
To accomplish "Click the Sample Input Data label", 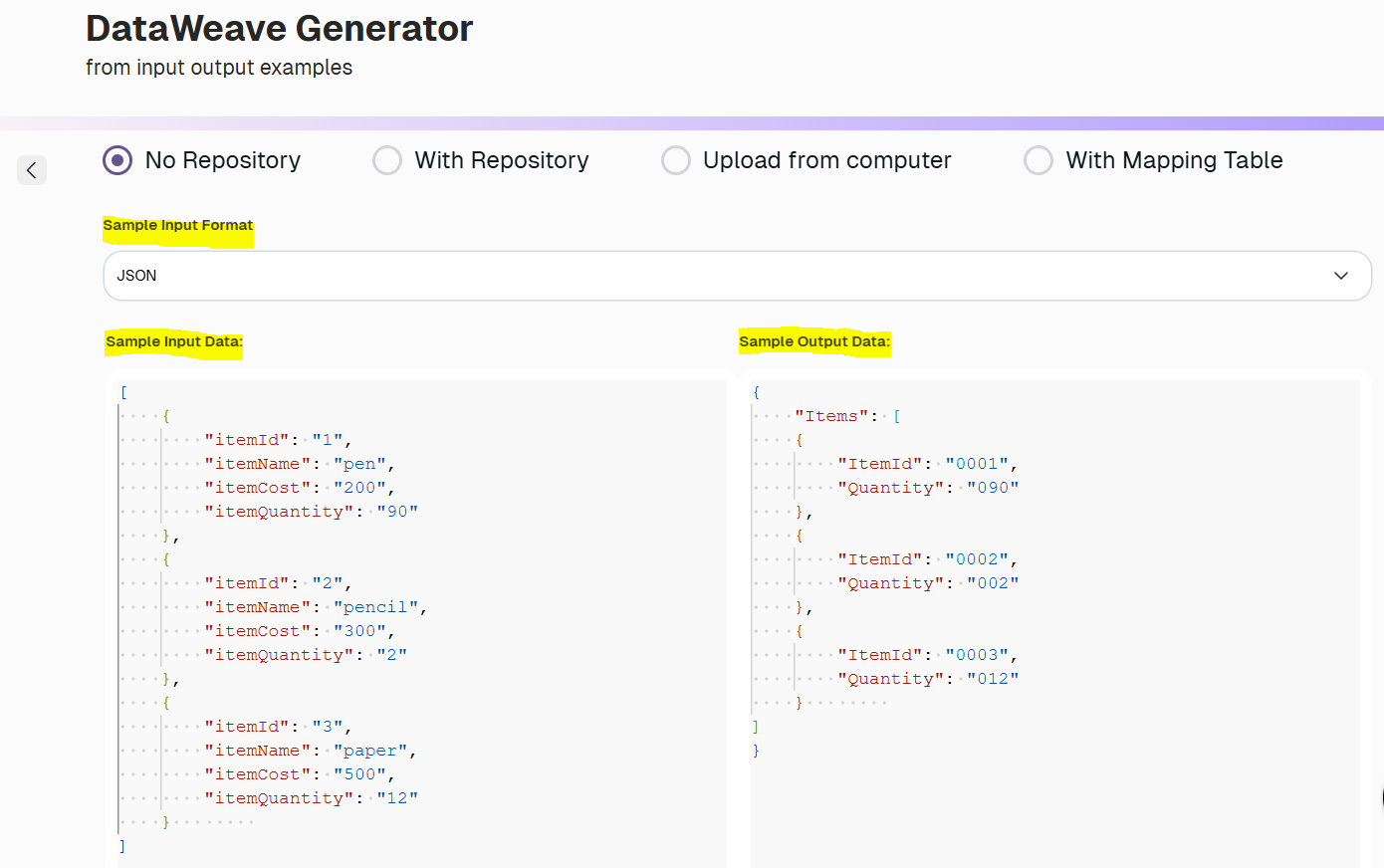I will 174,341.
